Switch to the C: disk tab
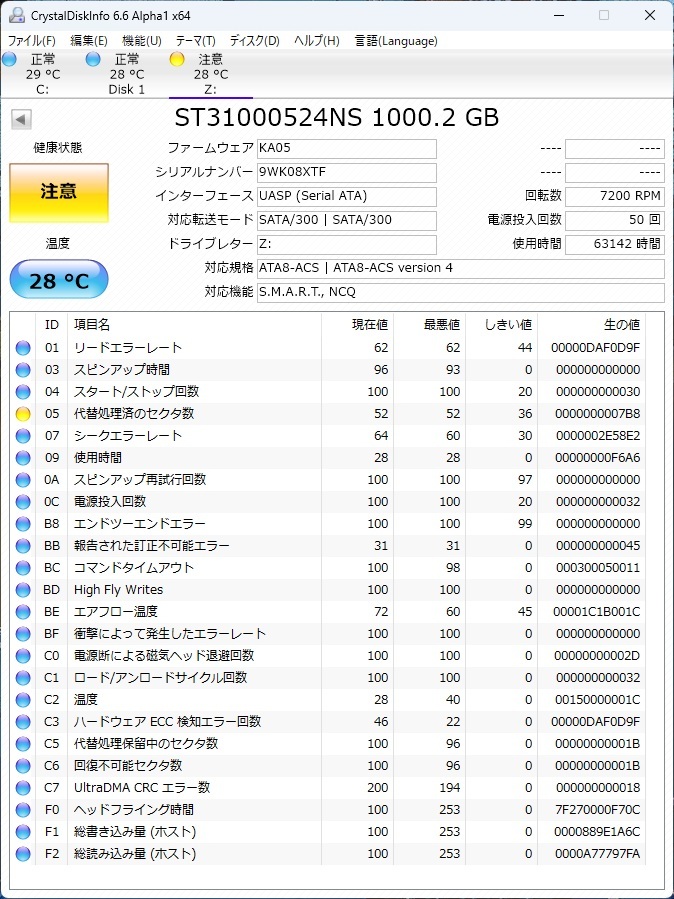Screen dimensions: 674x899 42,75
